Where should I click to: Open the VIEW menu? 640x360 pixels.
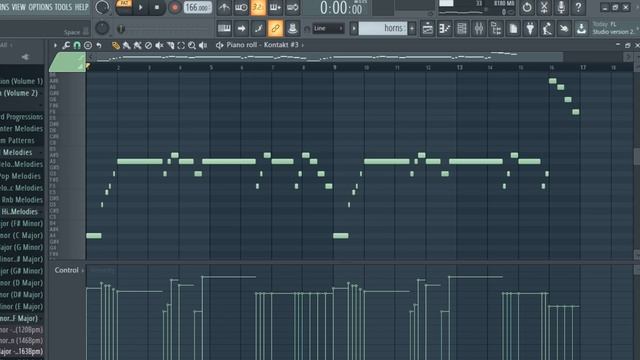point(18,7)
